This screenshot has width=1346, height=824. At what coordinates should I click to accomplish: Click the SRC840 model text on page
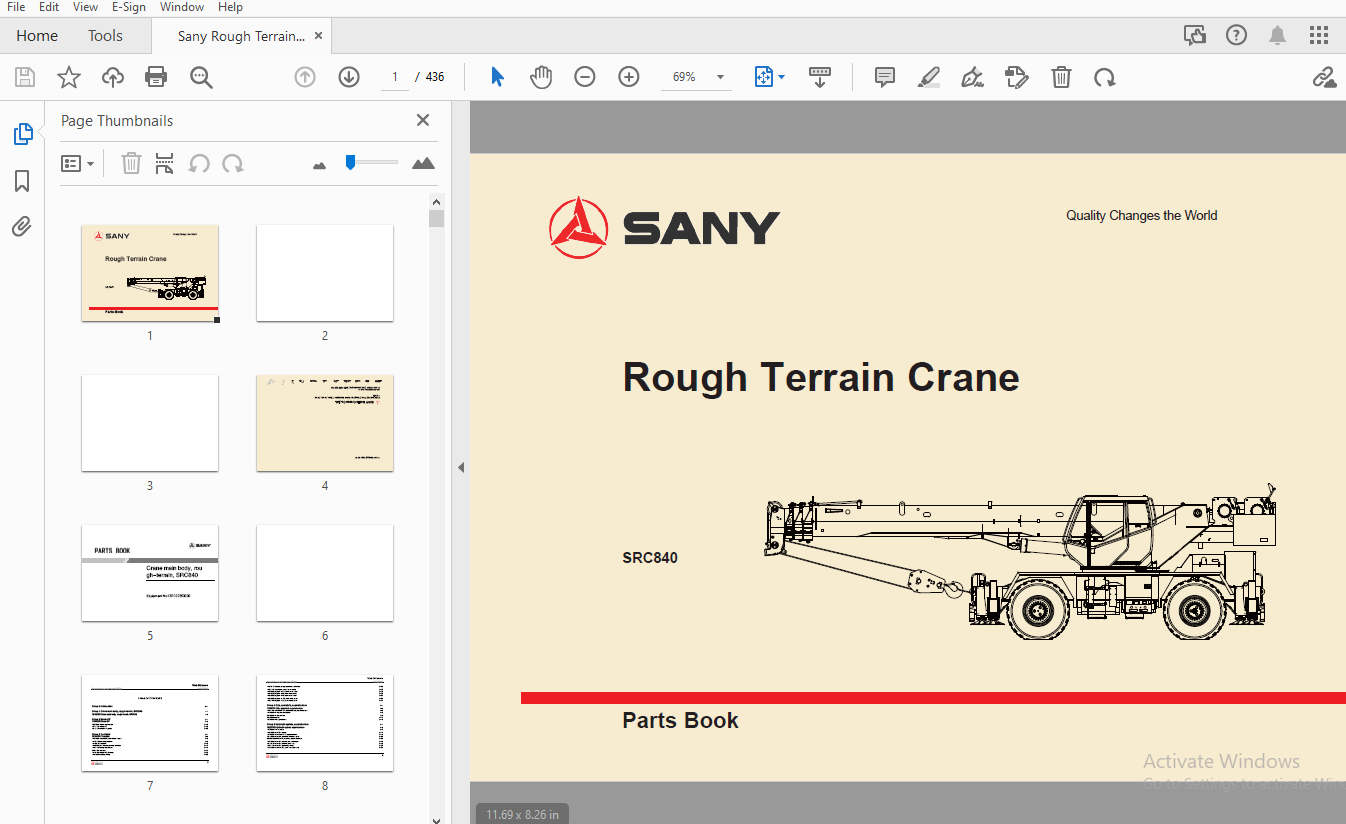(650, 558)
